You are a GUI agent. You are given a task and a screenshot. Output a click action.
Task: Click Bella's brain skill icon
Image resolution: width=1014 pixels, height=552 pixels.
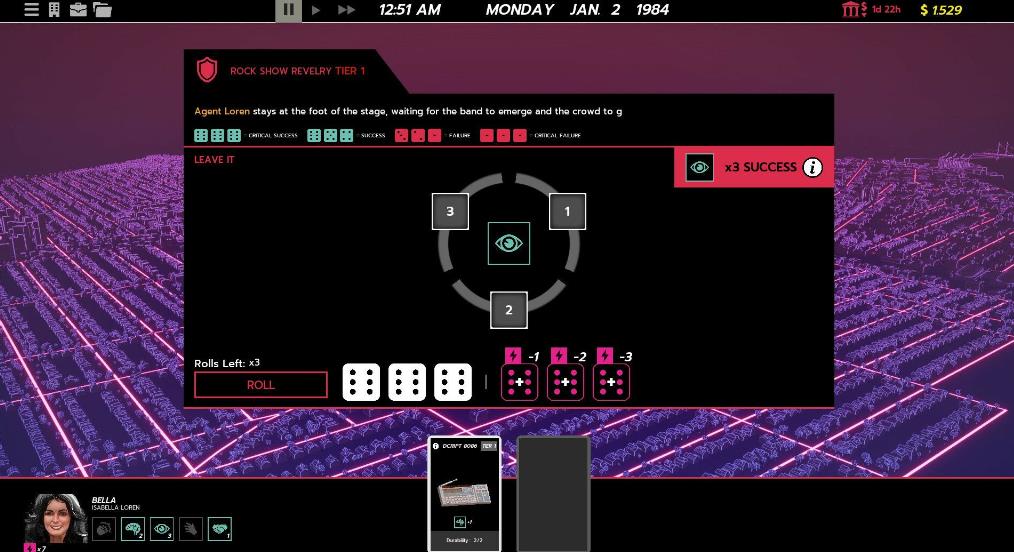click(x=133, y=529)
